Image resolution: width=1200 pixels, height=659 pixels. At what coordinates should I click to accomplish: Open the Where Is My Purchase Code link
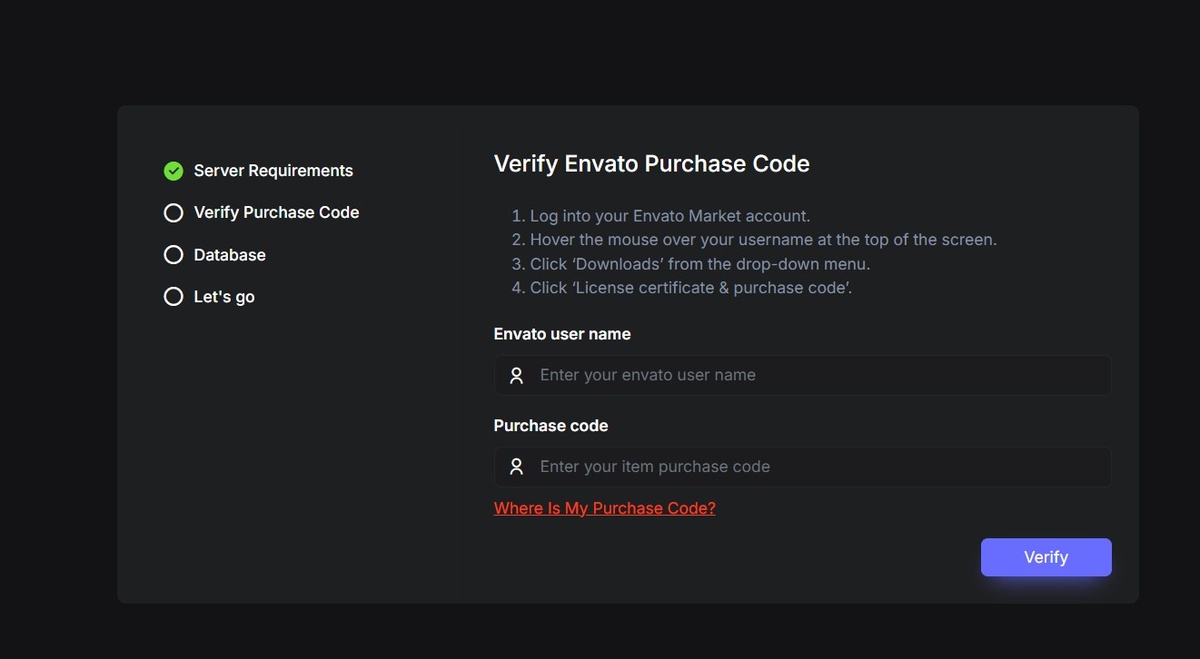pyautogui.click(x=605, y=508)
